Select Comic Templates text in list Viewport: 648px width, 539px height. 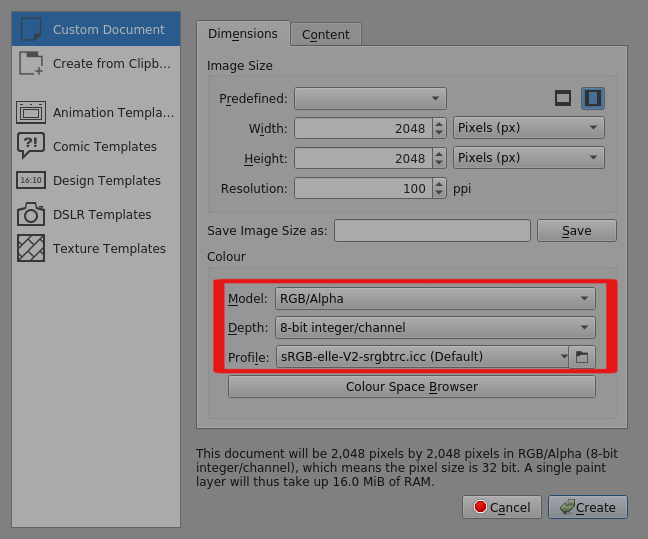(105, 147)
